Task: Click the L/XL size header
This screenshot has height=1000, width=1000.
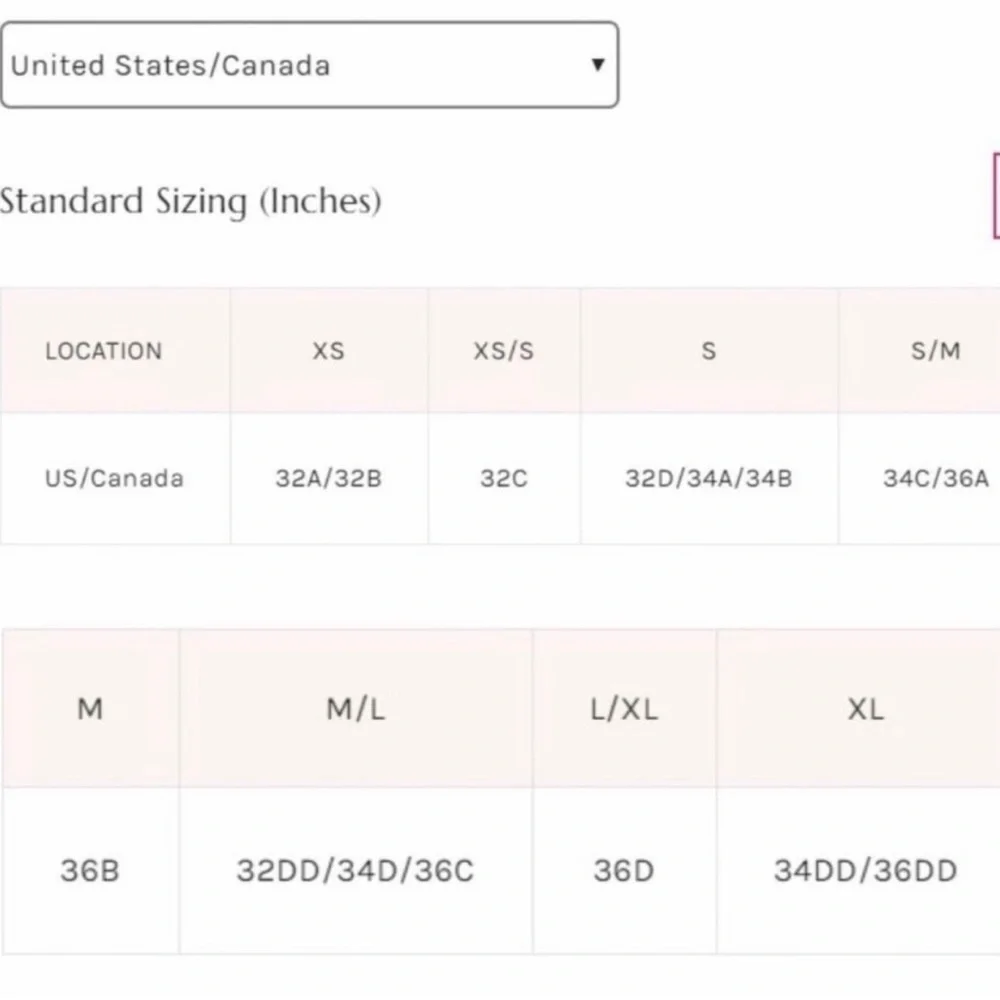Action: click(624, 709)
